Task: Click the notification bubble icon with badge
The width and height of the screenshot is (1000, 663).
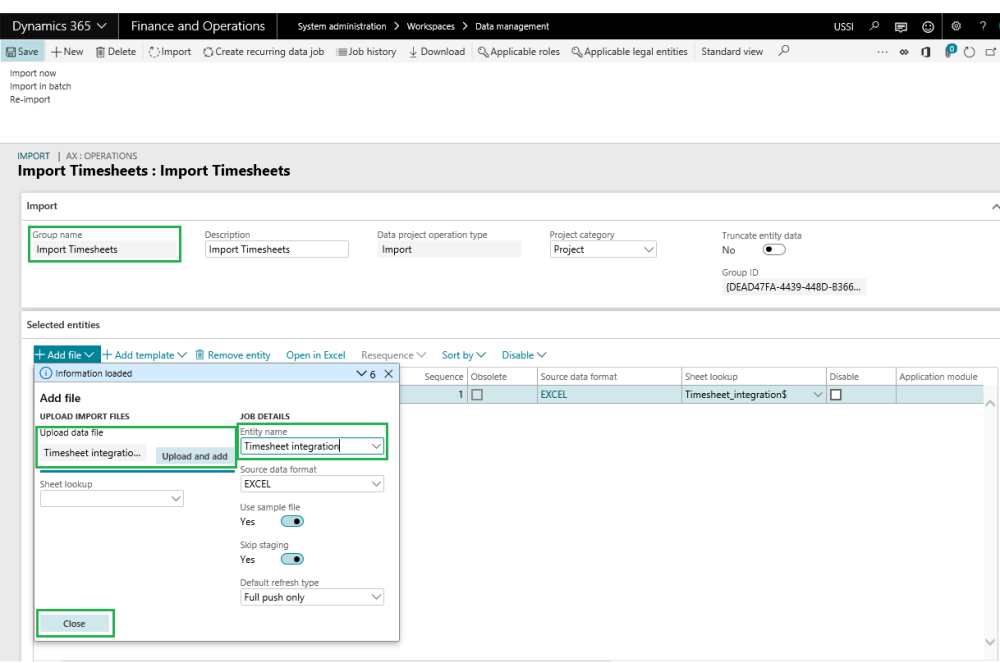Action: point(950,51)
